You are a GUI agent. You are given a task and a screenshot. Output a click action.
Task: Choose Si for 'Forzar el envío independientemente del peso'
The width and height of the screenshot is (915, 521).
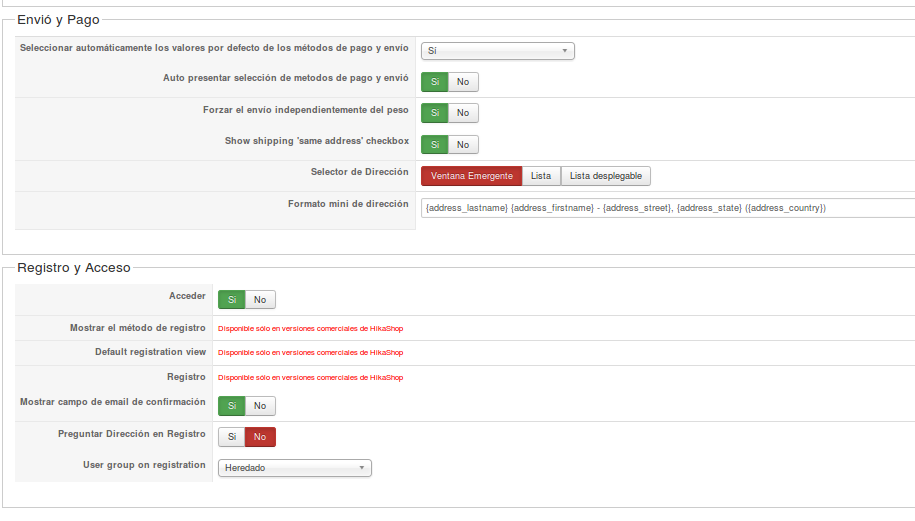(435, 113)
